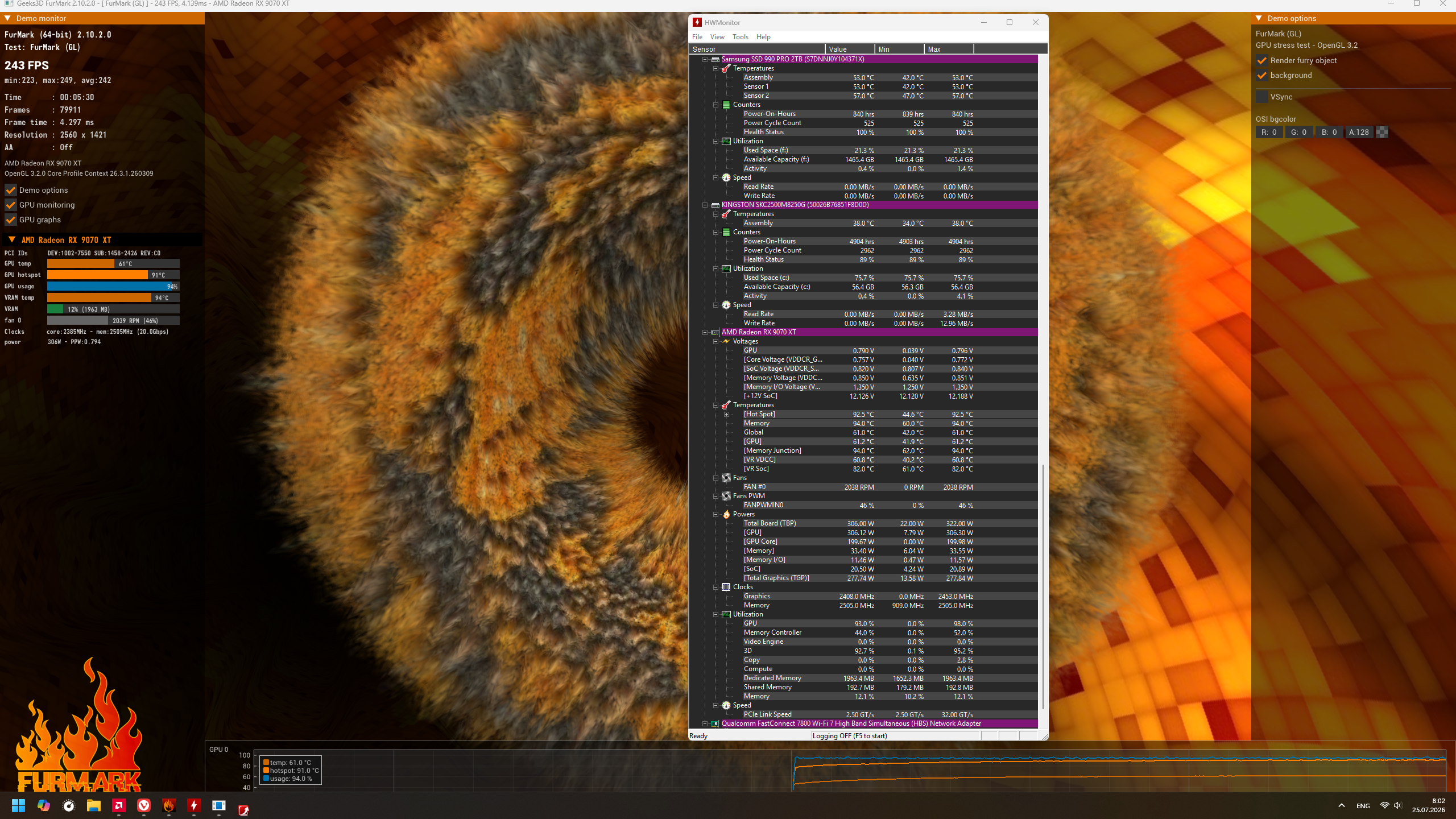1456x819 pixels.
Task: Click the HWMonitor title bar logo icon
Action: 697,22
